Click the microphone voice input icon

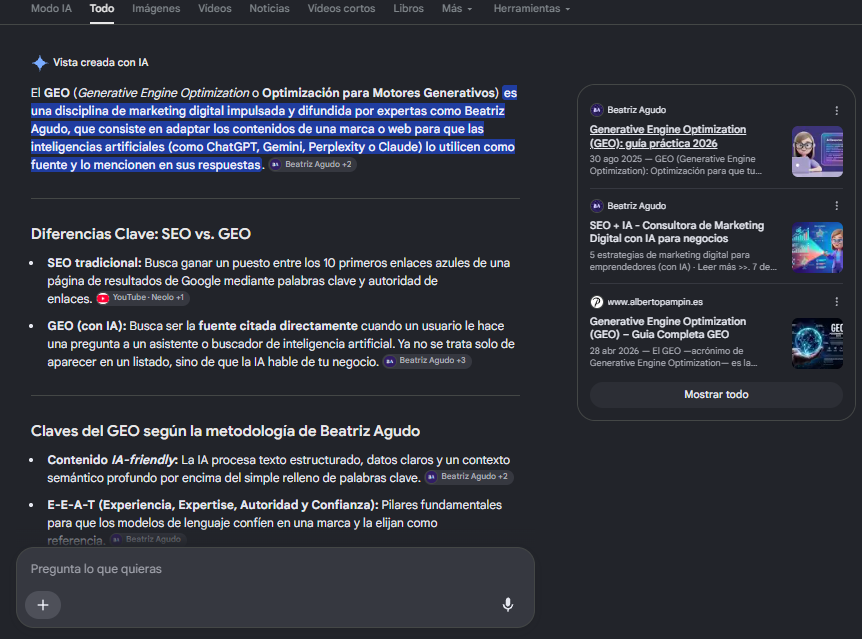tap(507, 605)
